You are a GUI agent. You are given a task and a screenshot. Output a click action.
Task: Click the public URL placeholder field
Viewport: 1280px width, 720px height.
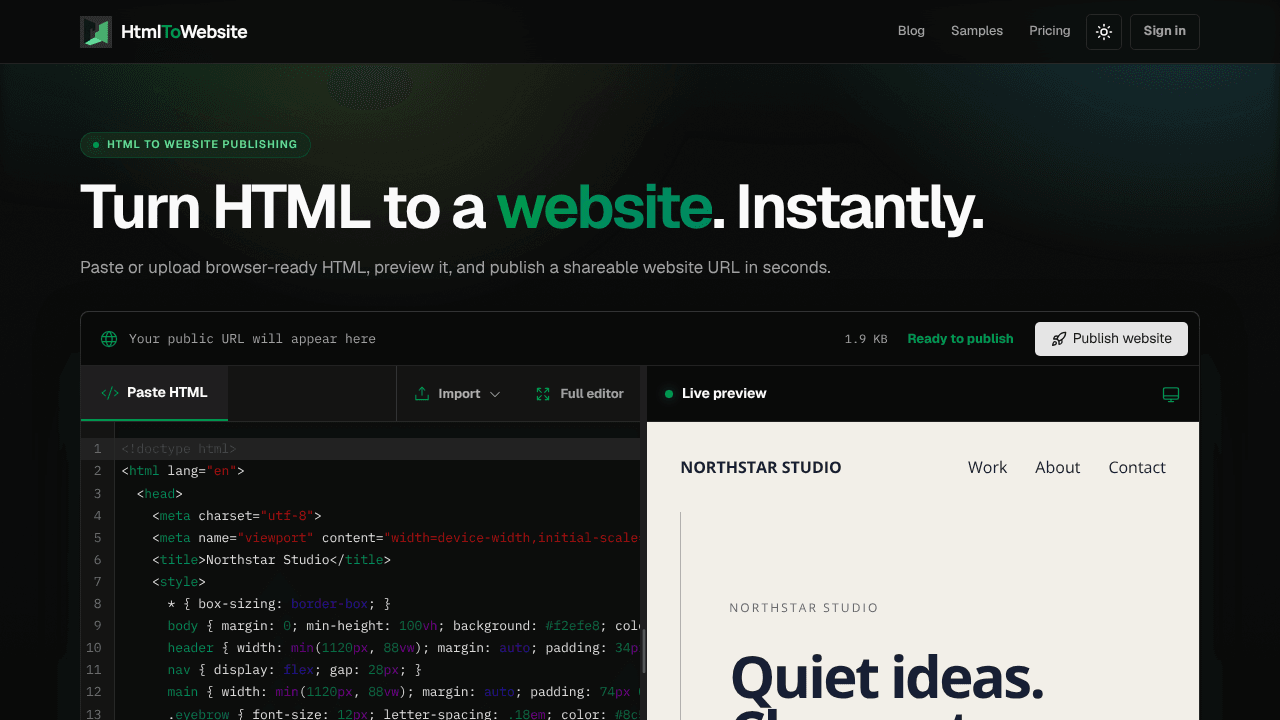pos(252,339)
